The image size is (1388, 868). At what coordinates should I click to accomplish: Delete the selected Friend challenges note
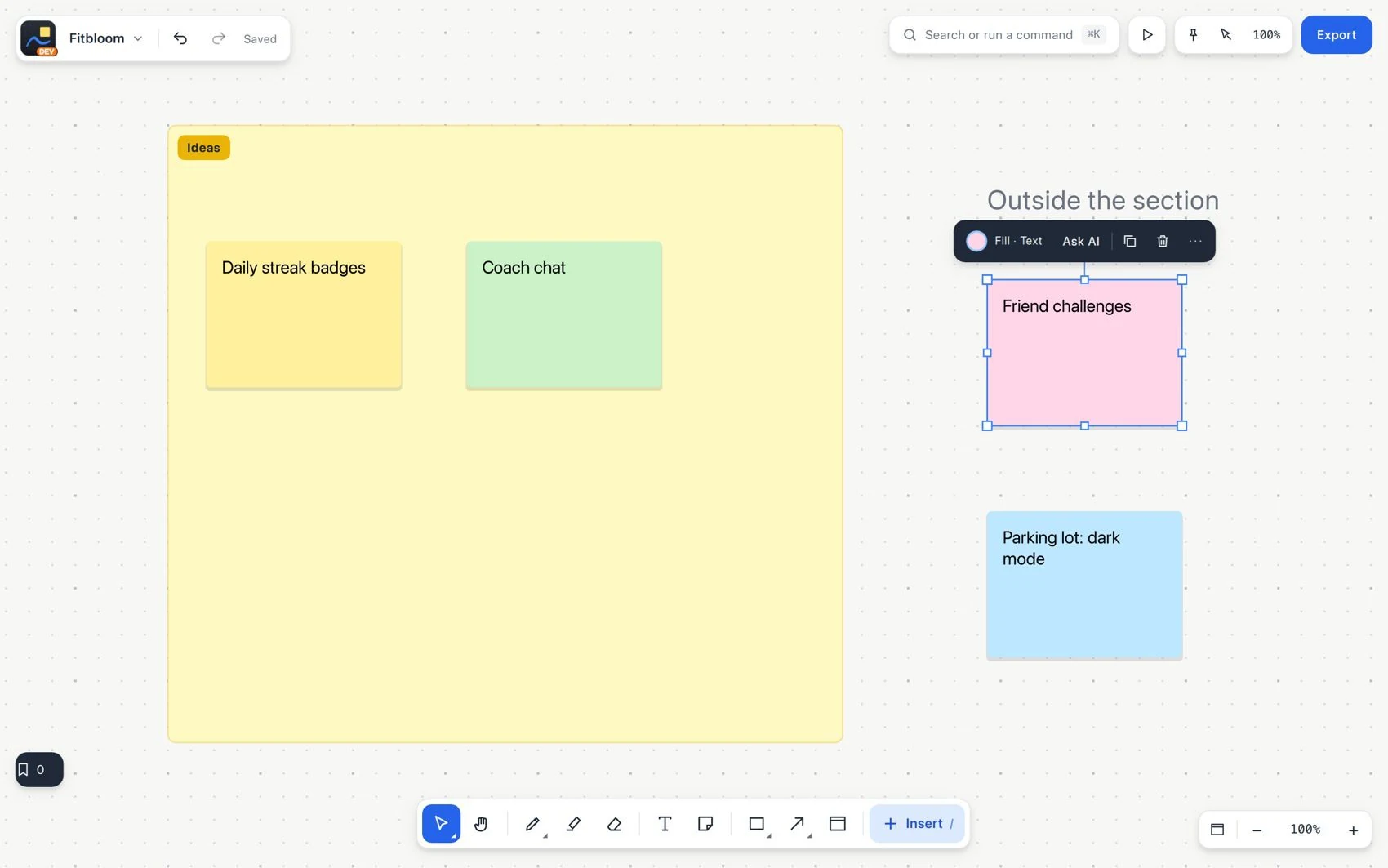pyautogui.click(x=1163, y=241)
